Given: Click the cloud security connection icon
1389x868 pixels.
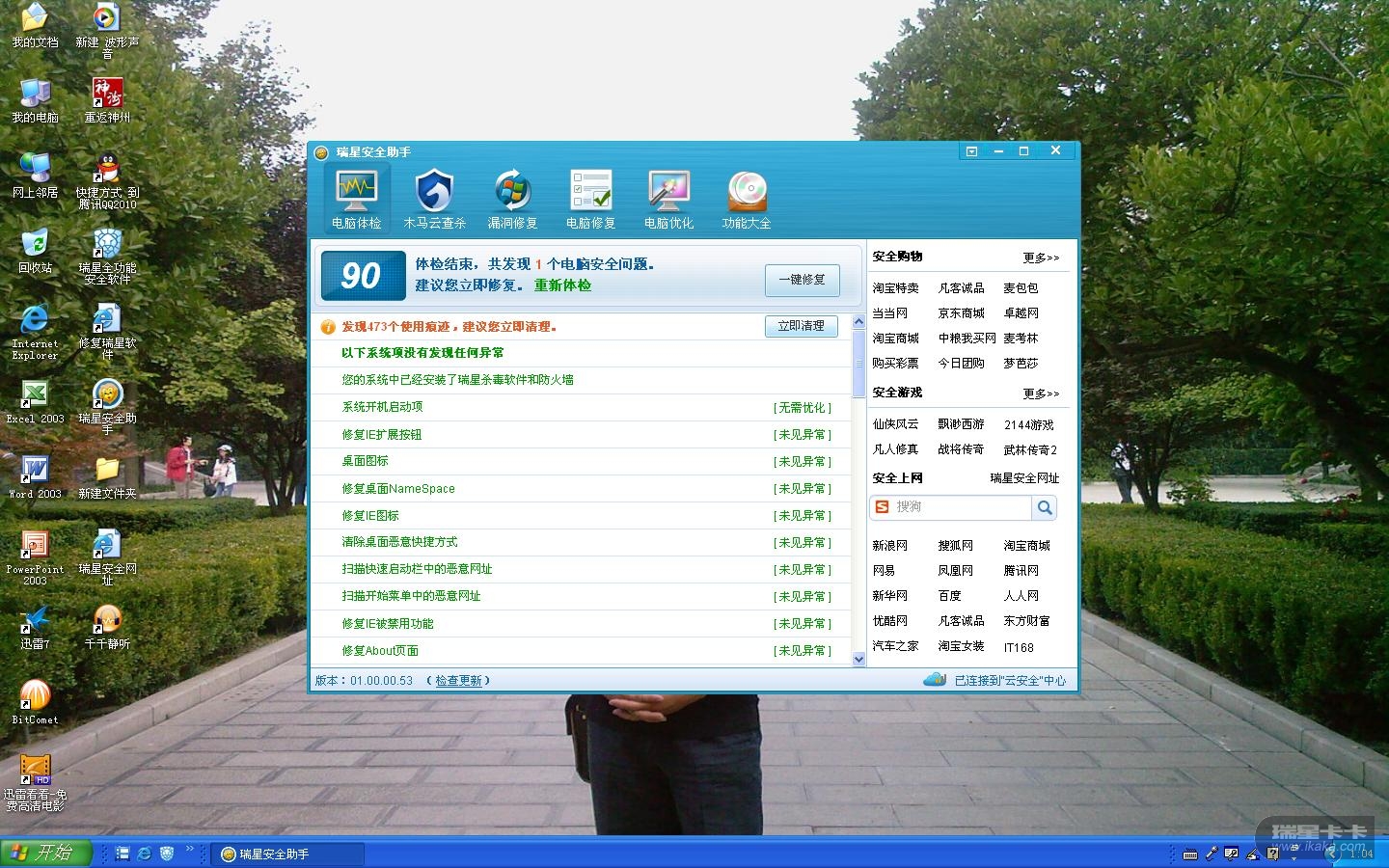Looking at the screenshot, I should (x=934, y=680).
